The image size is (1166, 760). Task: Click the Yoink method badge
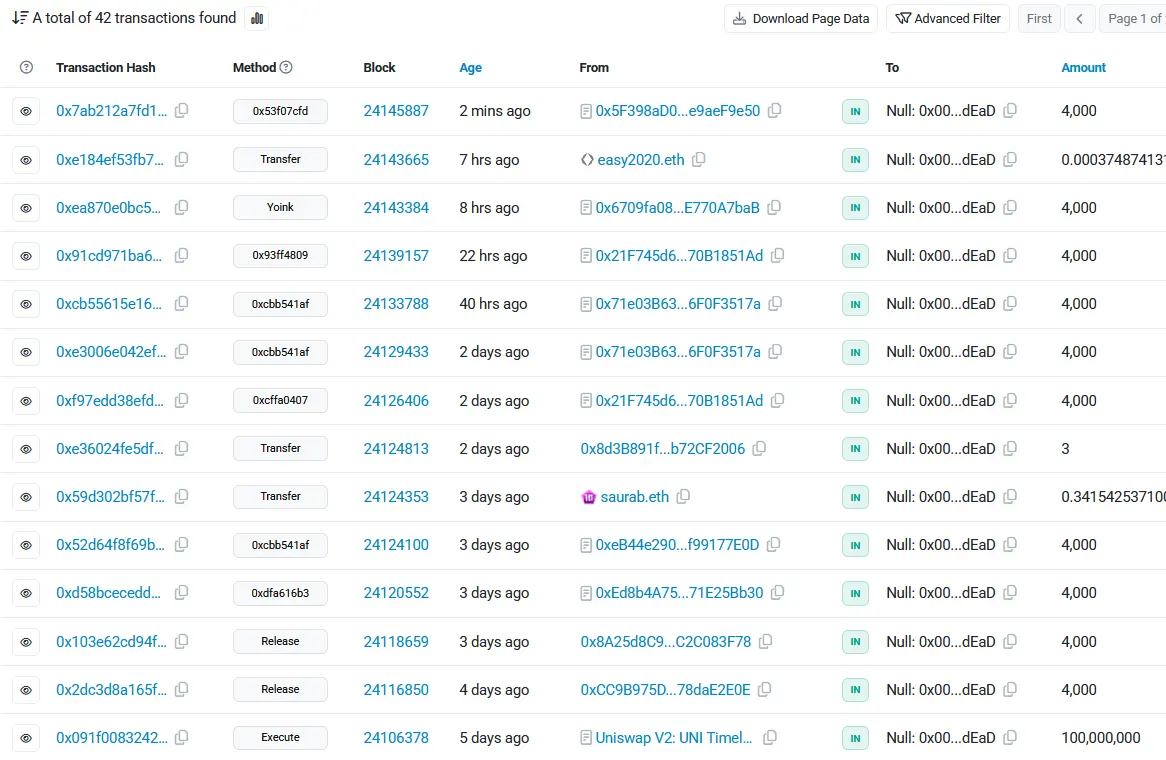pos(280,207)
